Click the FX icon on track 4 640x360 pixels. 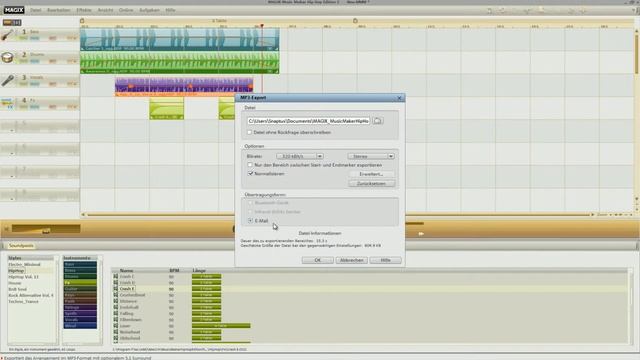[7, 103]
